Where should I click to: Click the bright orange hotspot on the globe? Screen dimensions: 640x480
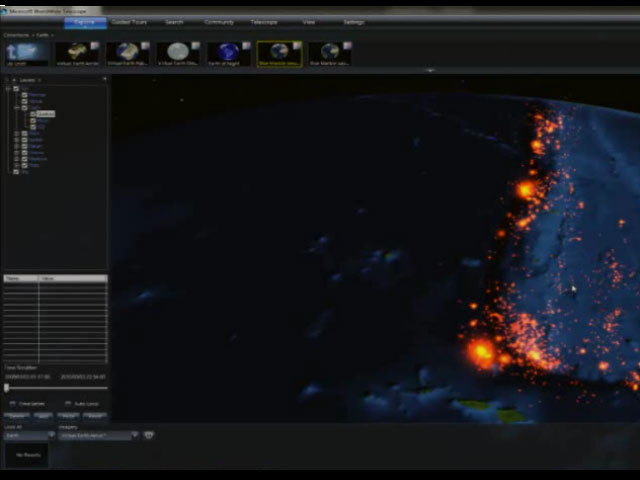click(482, 352)
